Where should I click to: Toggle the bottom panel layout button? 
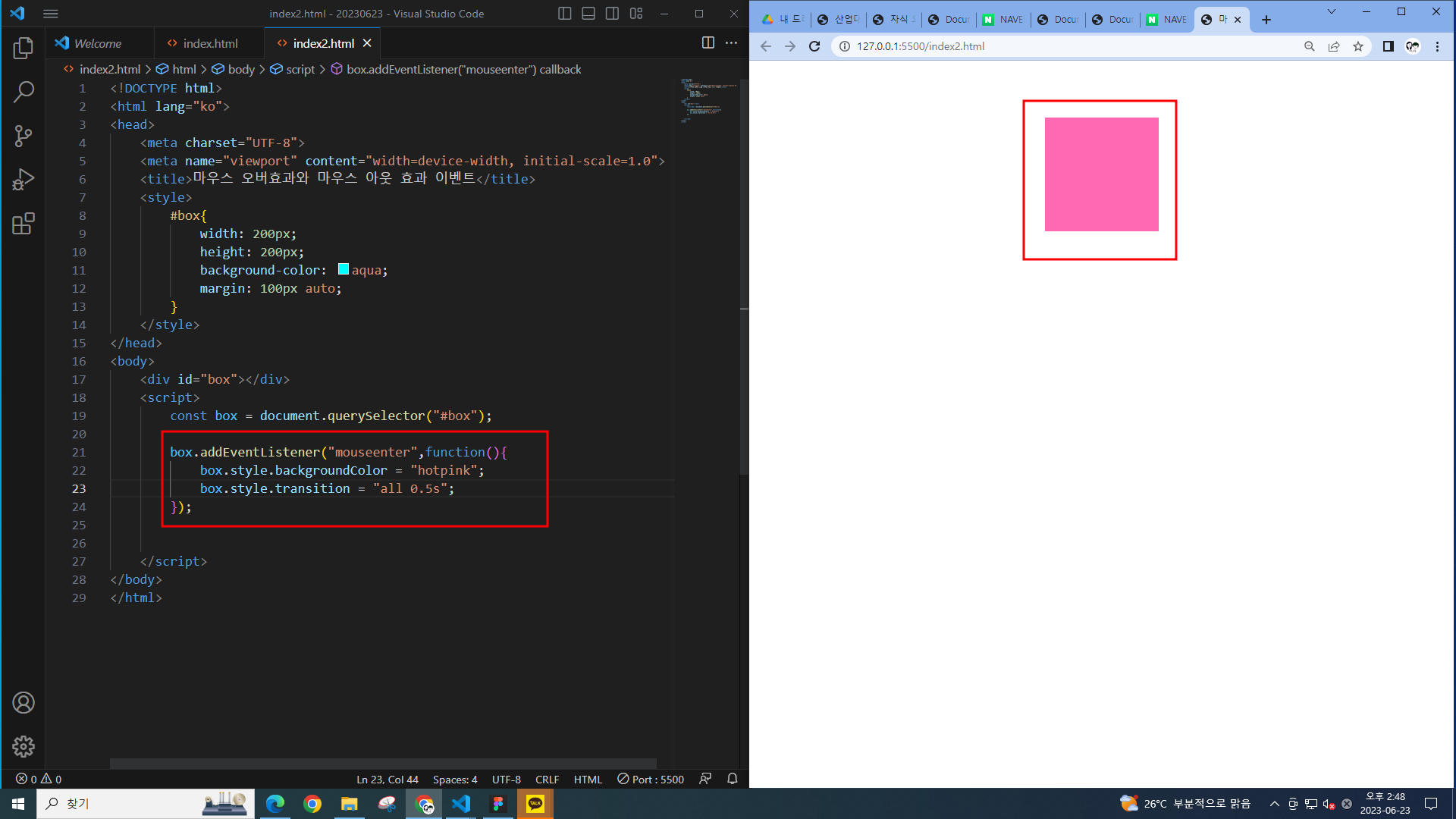click(x=588, y=14)
